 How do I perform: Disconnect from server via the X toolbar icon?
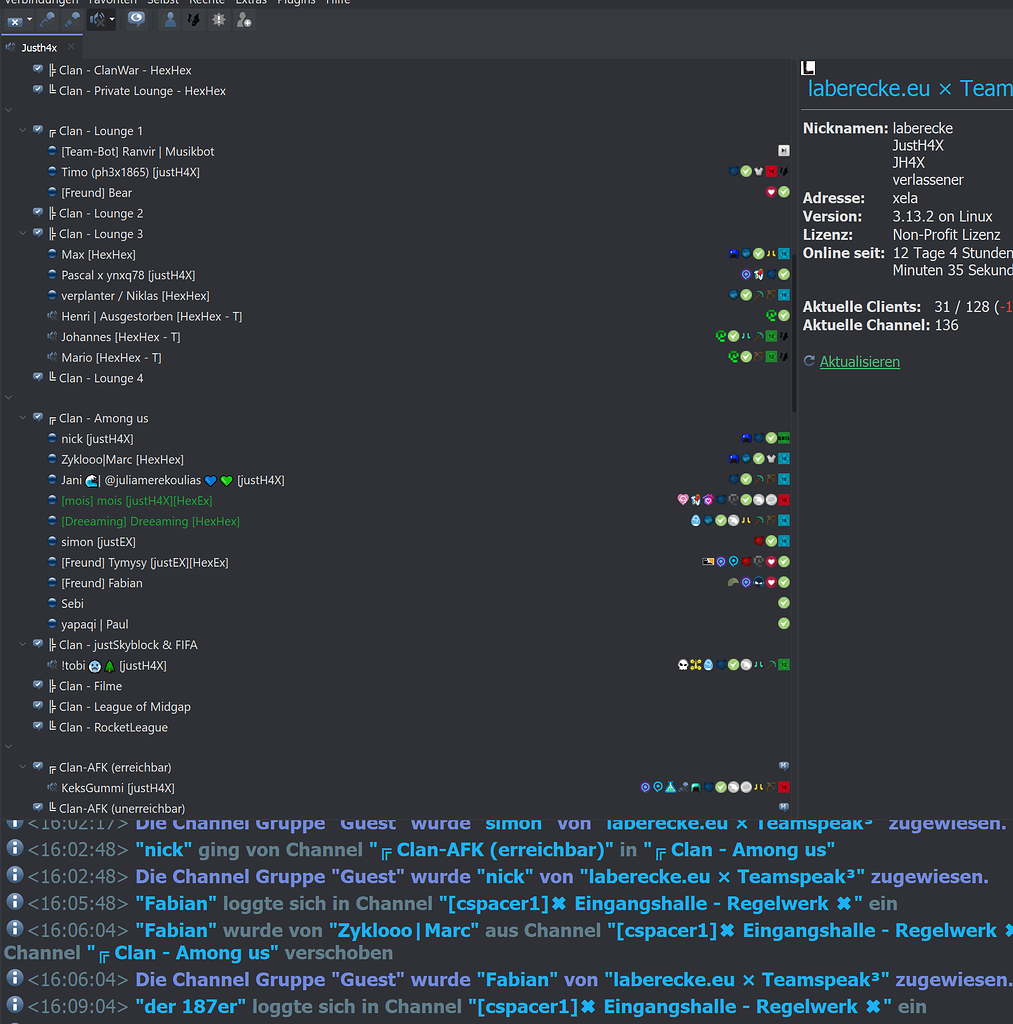[x=16, y=19]
